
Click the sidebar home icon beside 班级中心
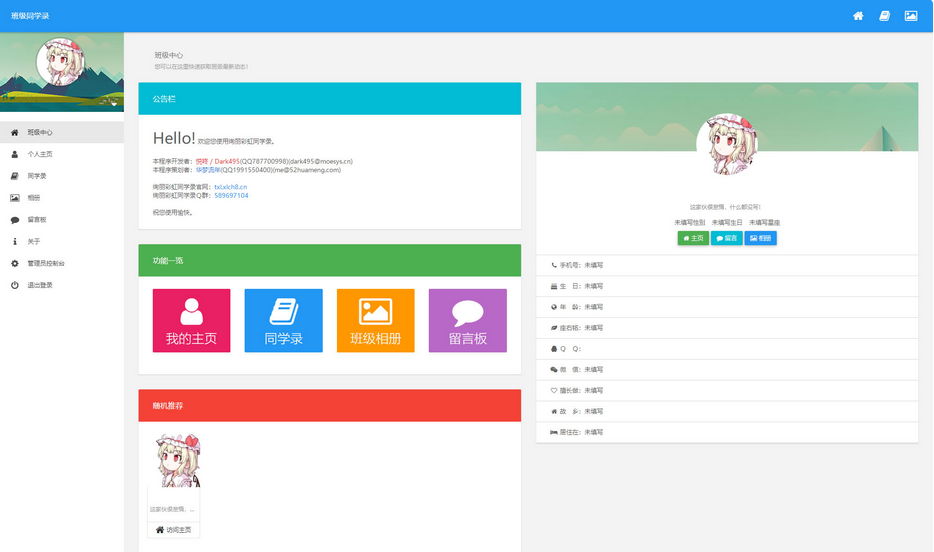14,132
